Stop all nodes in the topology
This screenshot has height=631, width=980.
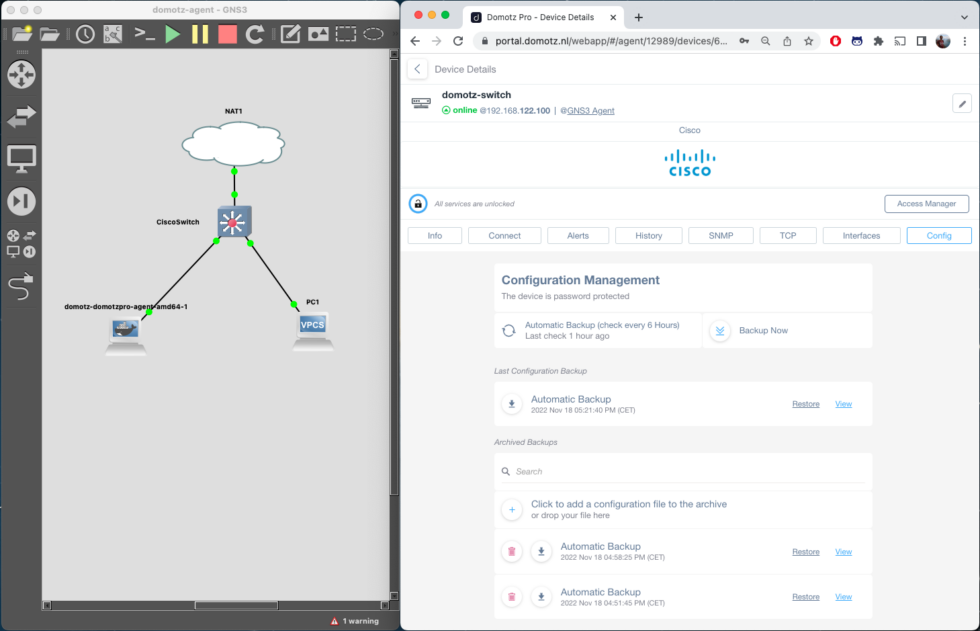tap(225, 33)
